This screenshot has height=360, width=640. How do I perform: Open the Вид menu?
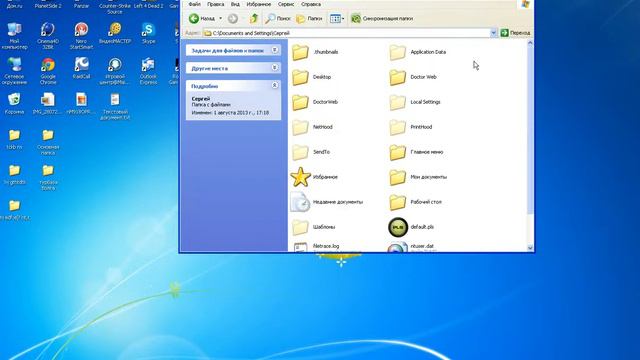pos(235,4)
